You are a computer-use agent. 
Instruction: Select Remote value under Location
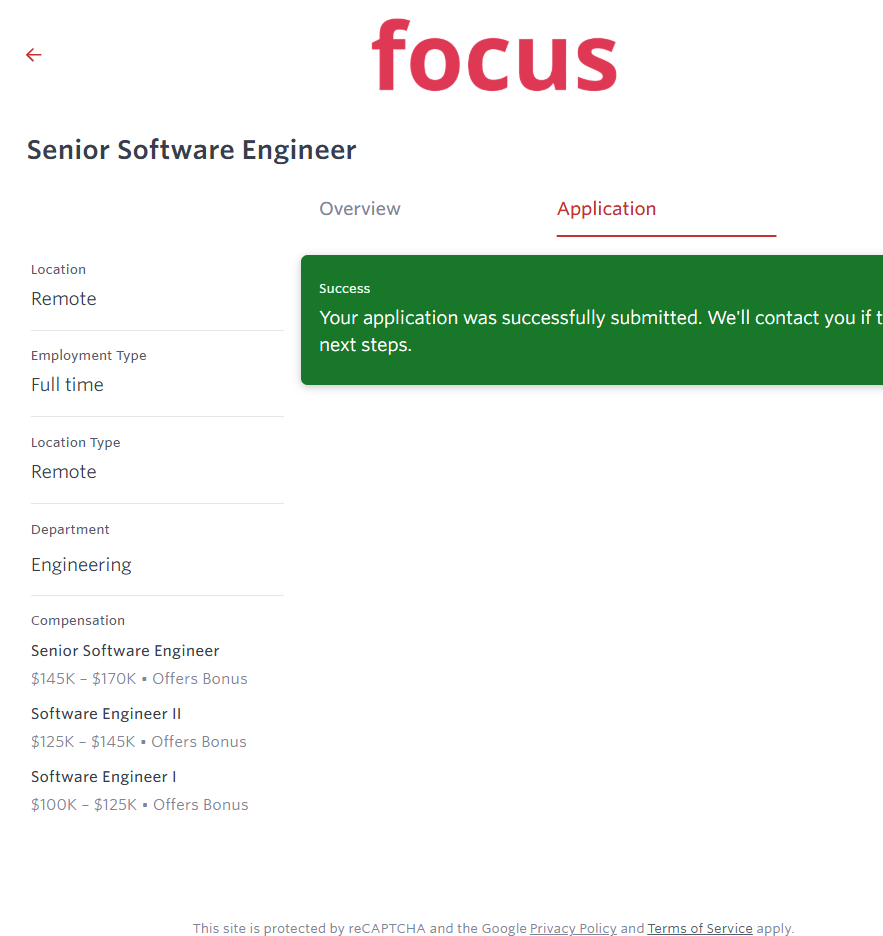64,299
